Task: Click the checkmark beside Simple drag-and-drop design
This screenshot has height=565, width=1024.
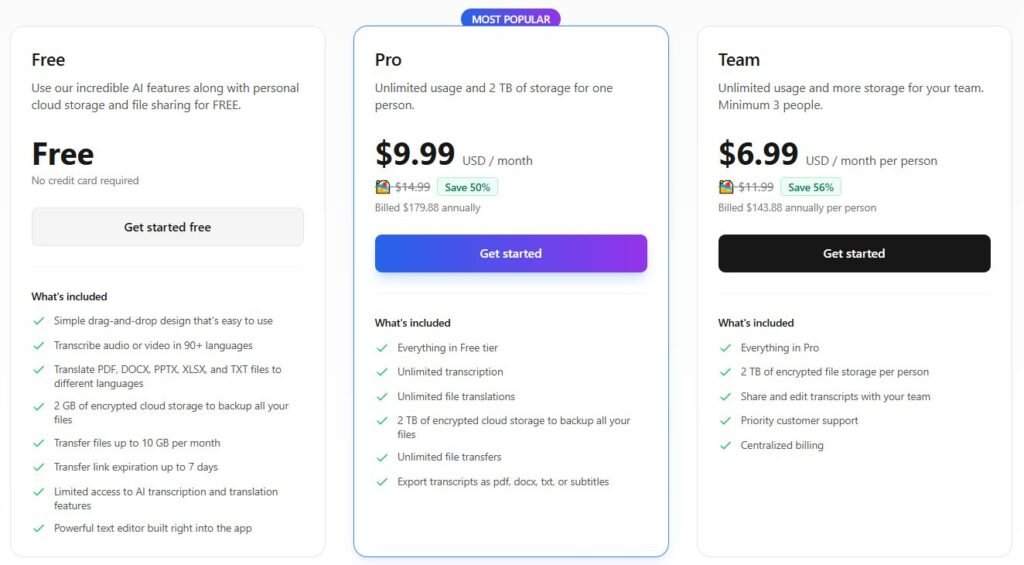Action: 39,321
